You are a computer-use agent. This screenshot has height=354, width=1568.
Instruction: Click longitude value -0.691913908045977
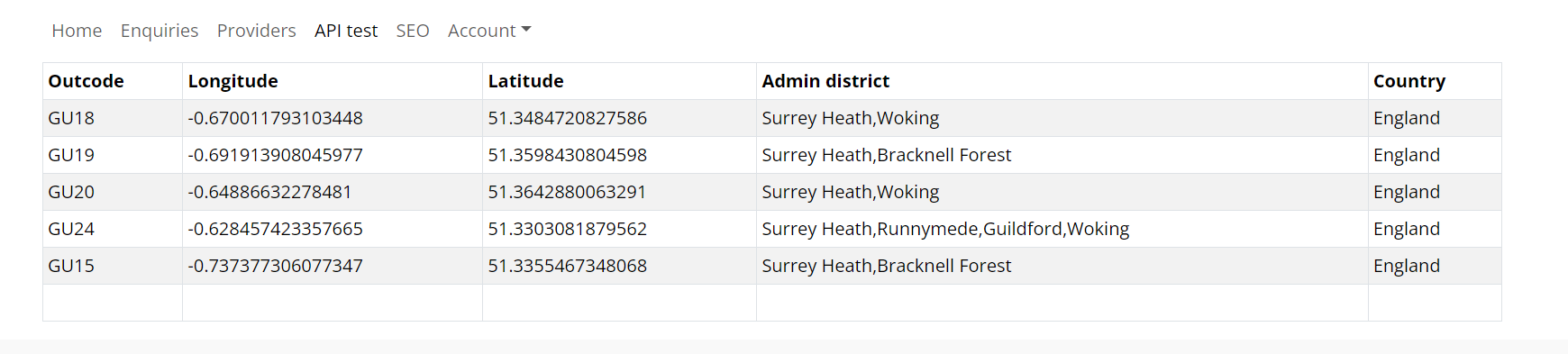(x=276, y=155)
